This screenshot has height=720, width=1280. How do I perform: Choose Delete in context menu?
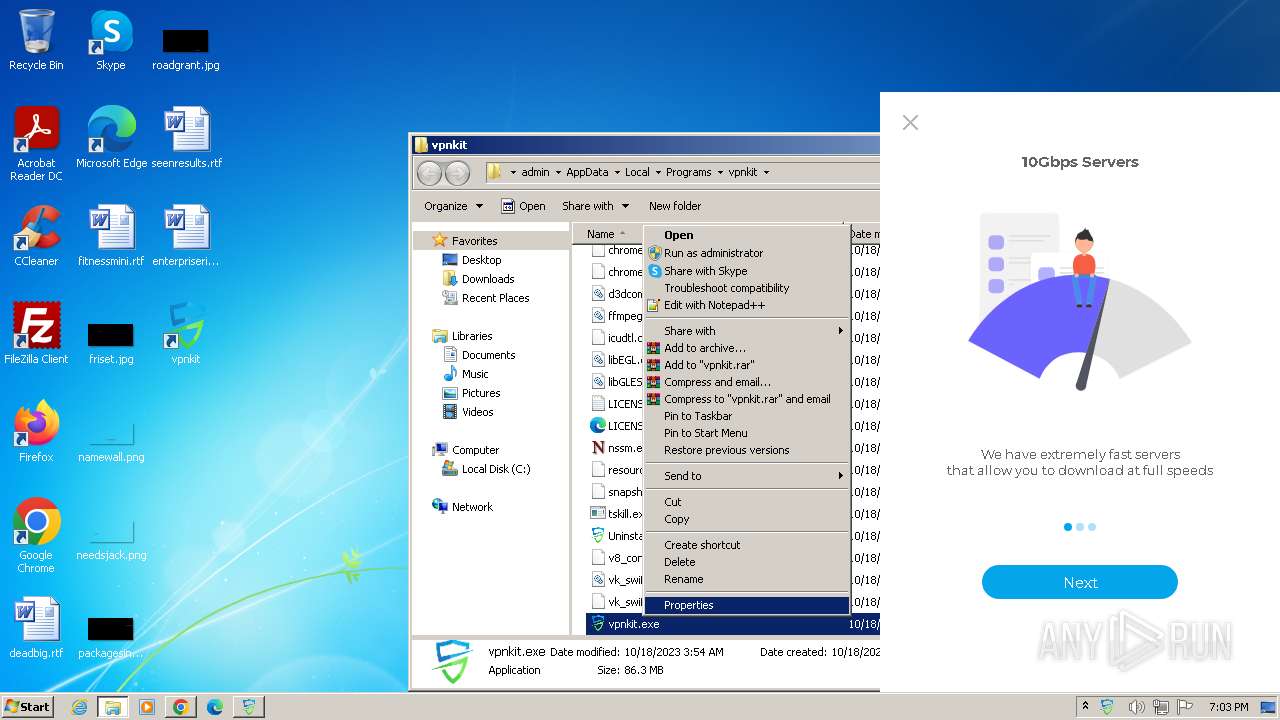tap(747, 562)
